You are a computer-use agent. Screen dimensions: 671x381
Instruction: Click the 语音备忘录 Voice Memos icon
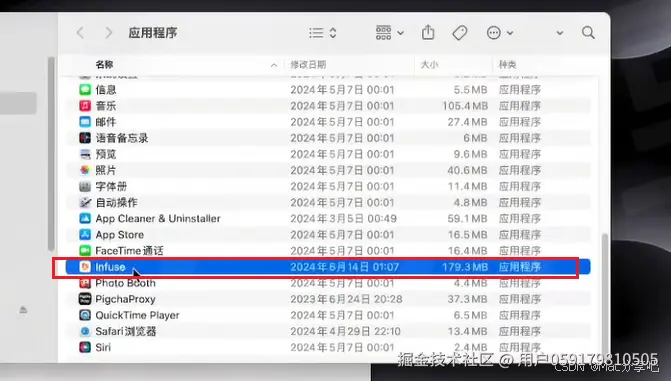point(85,138)
